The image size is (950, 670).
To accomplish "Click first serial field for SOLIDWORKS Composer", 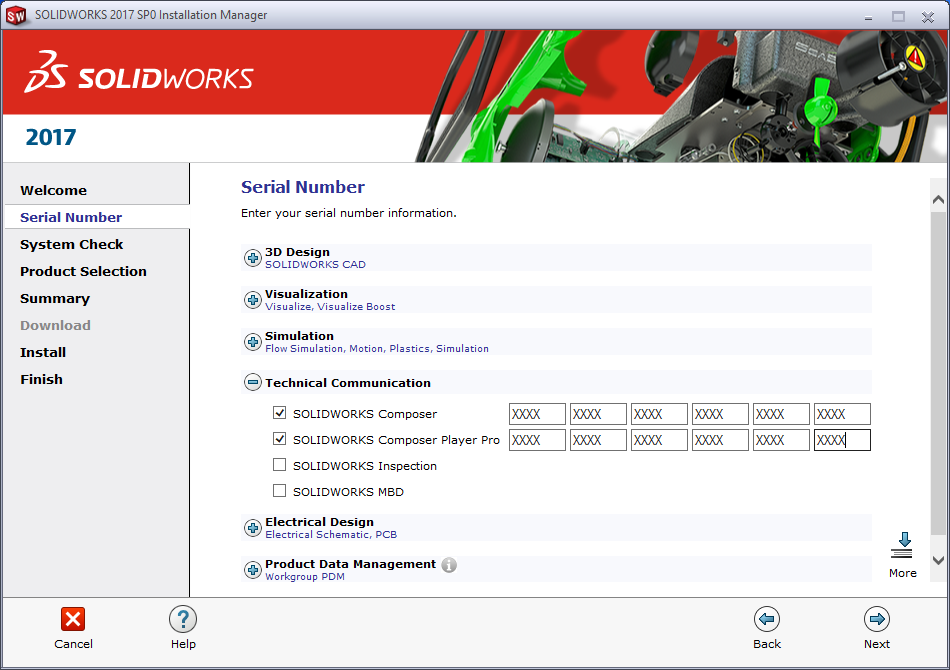I will click(537, 414).
